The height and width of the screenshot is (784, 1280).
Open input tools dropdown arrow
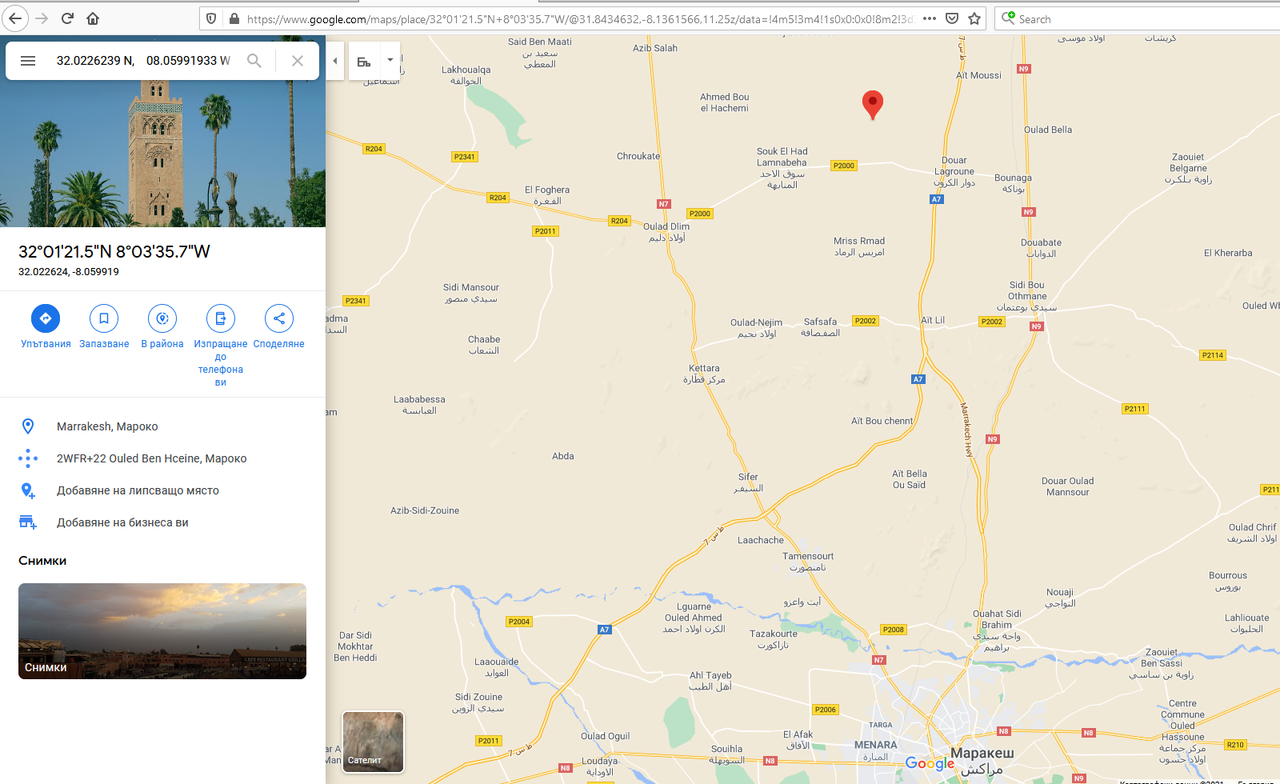tap(390, 61)
